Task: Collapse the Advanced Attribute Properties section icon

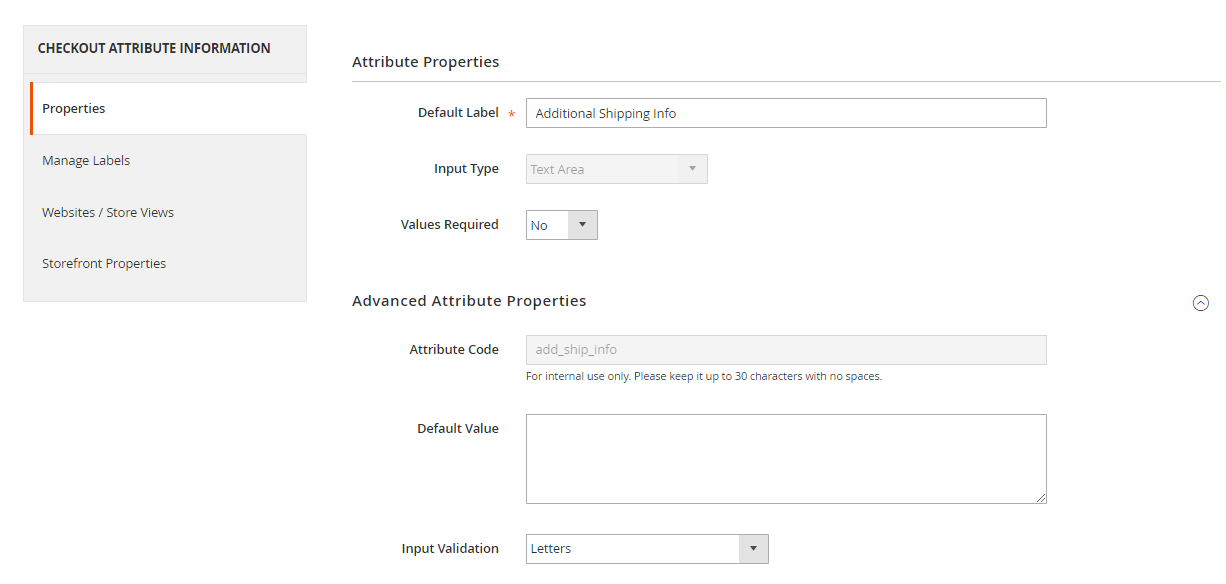Action: point(1201,303)
